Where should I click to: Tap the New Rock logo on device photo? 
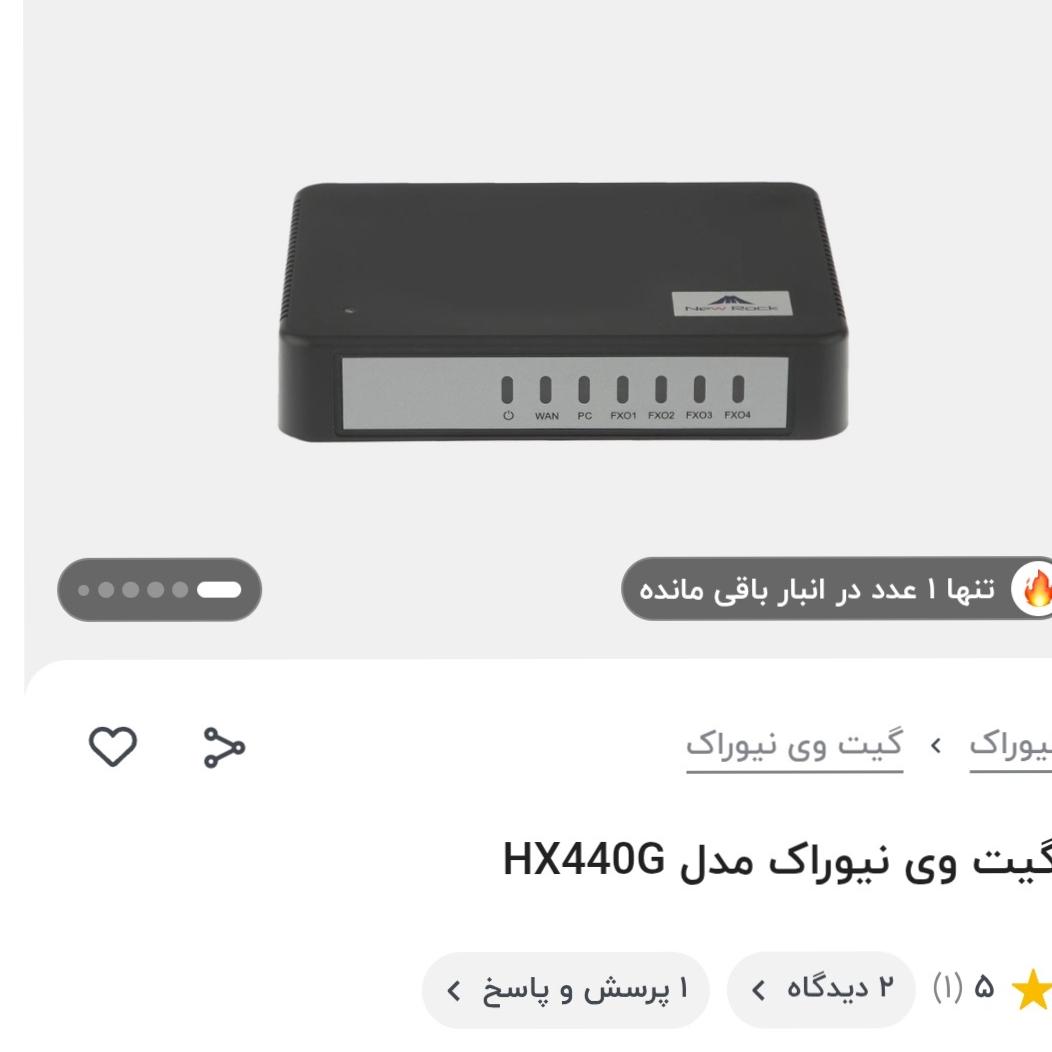731,304
